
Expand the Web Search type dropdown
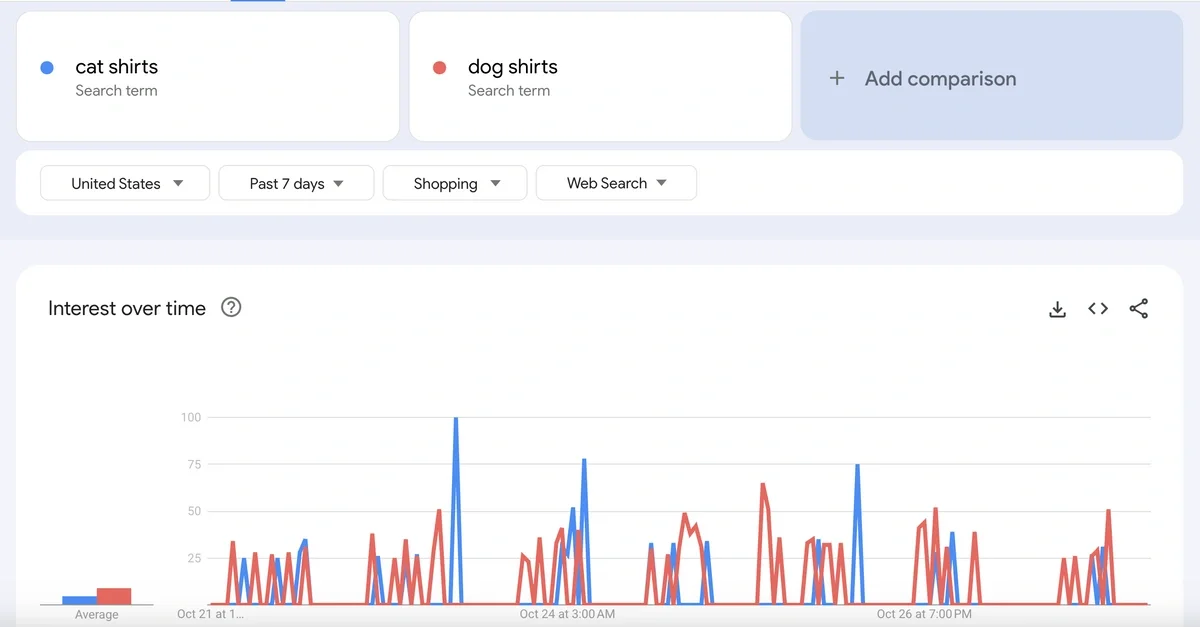616,183
